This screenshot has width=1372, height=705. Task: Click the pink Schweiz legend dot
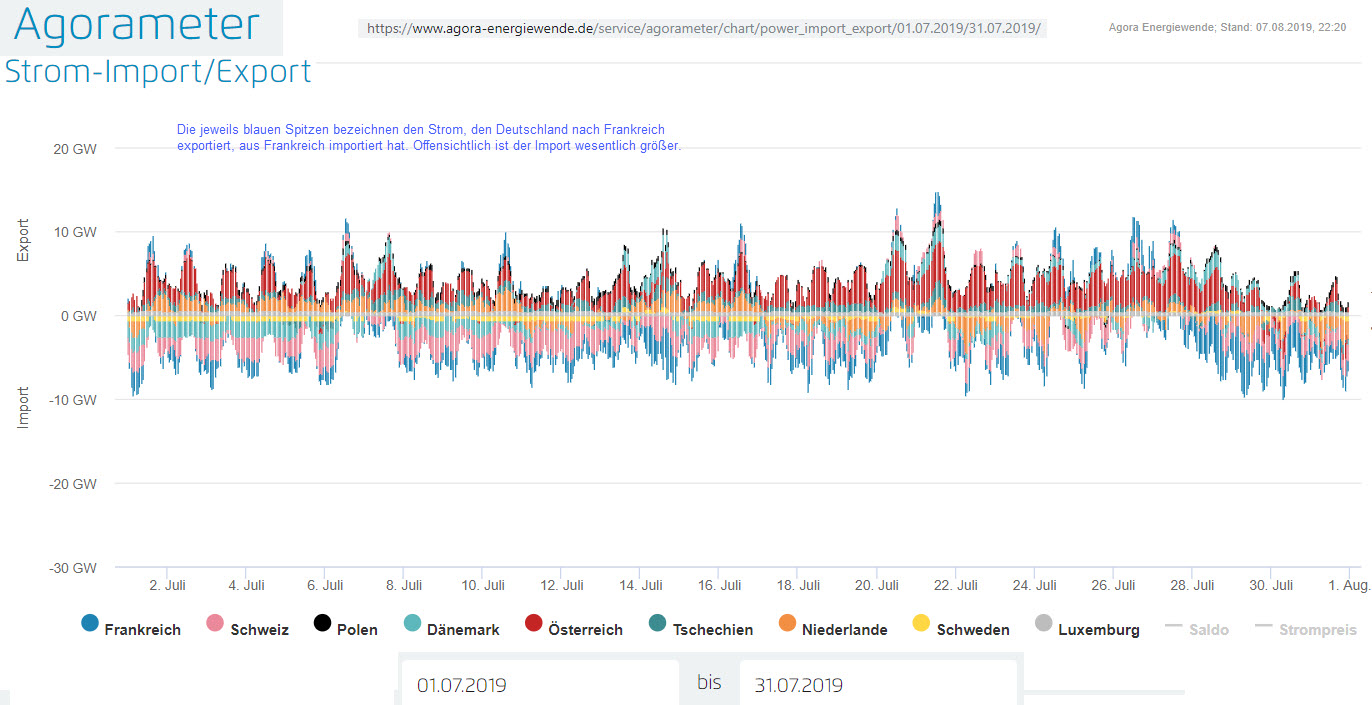[215, 624]
